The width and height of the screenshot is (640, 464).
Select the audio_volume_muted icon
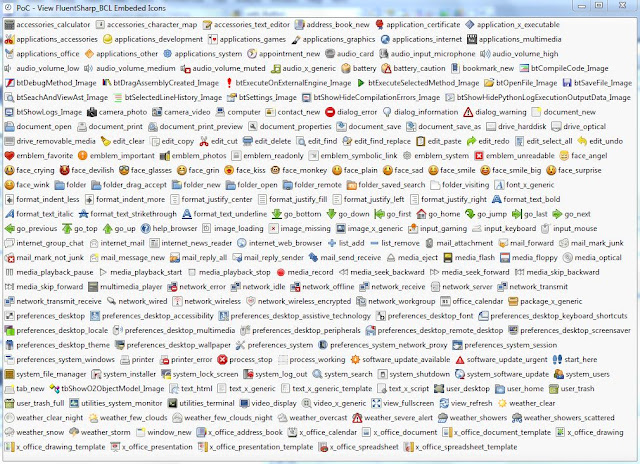pyautogui.click(x=186, y=69)
